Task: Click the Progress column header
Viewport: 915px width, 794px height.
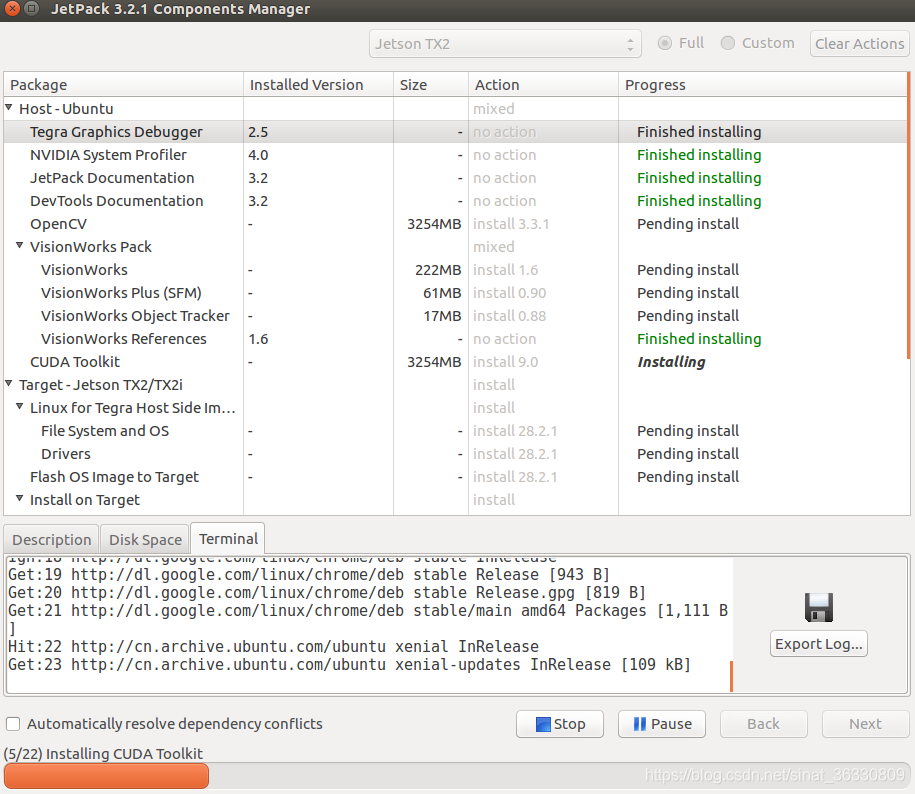Action: coord(763,85)
